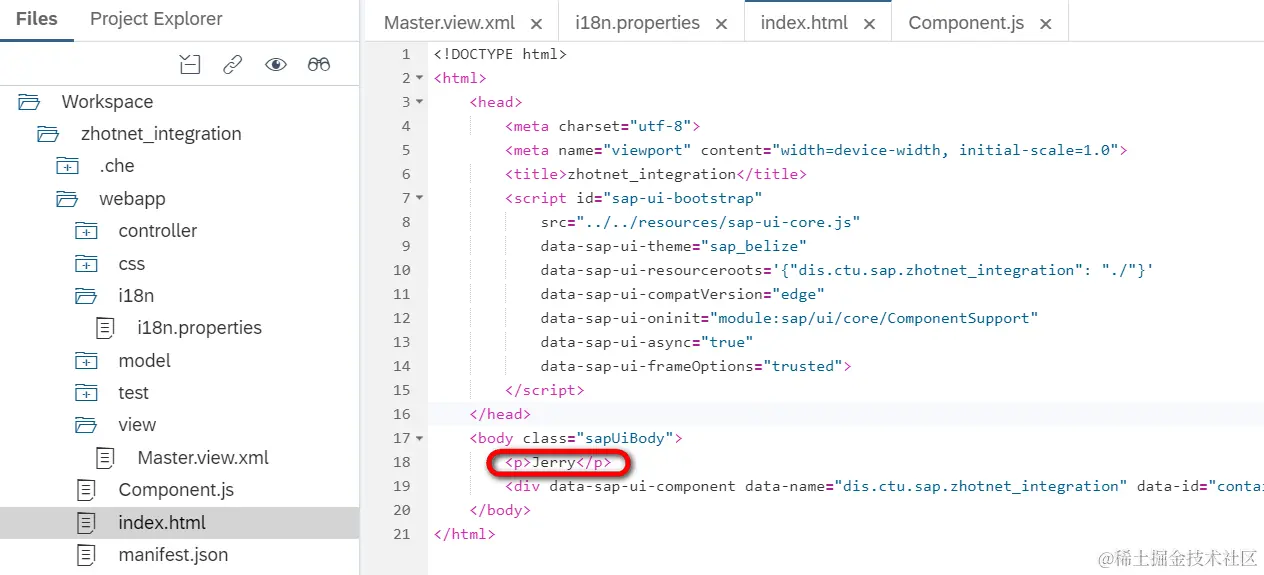Select Master.view.xml in file tree
The height and width of the screenshot is (575, 1264).
(x=203, y=458)
